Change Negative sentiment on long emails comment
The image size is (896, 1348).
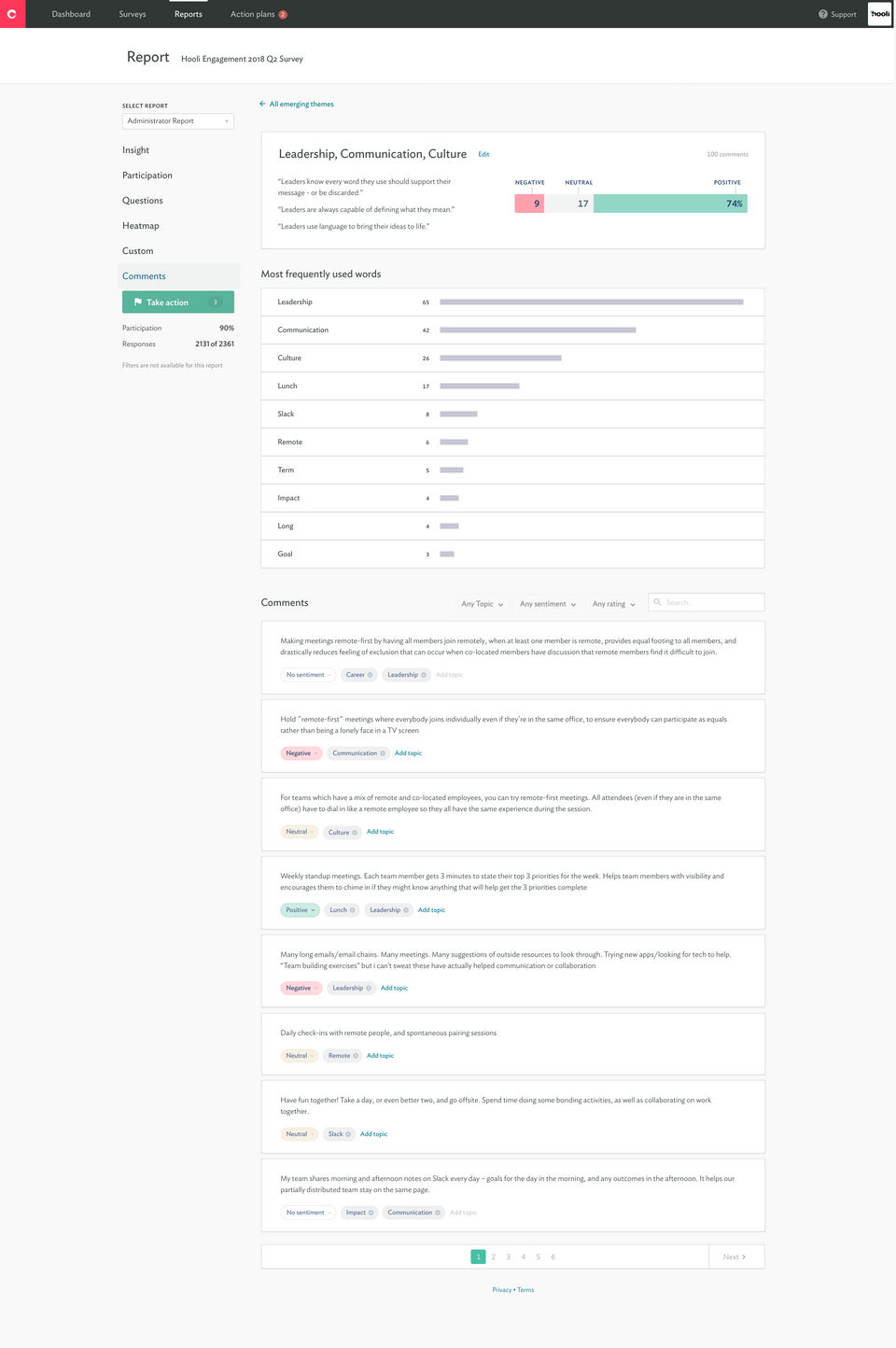click(301, 988)
